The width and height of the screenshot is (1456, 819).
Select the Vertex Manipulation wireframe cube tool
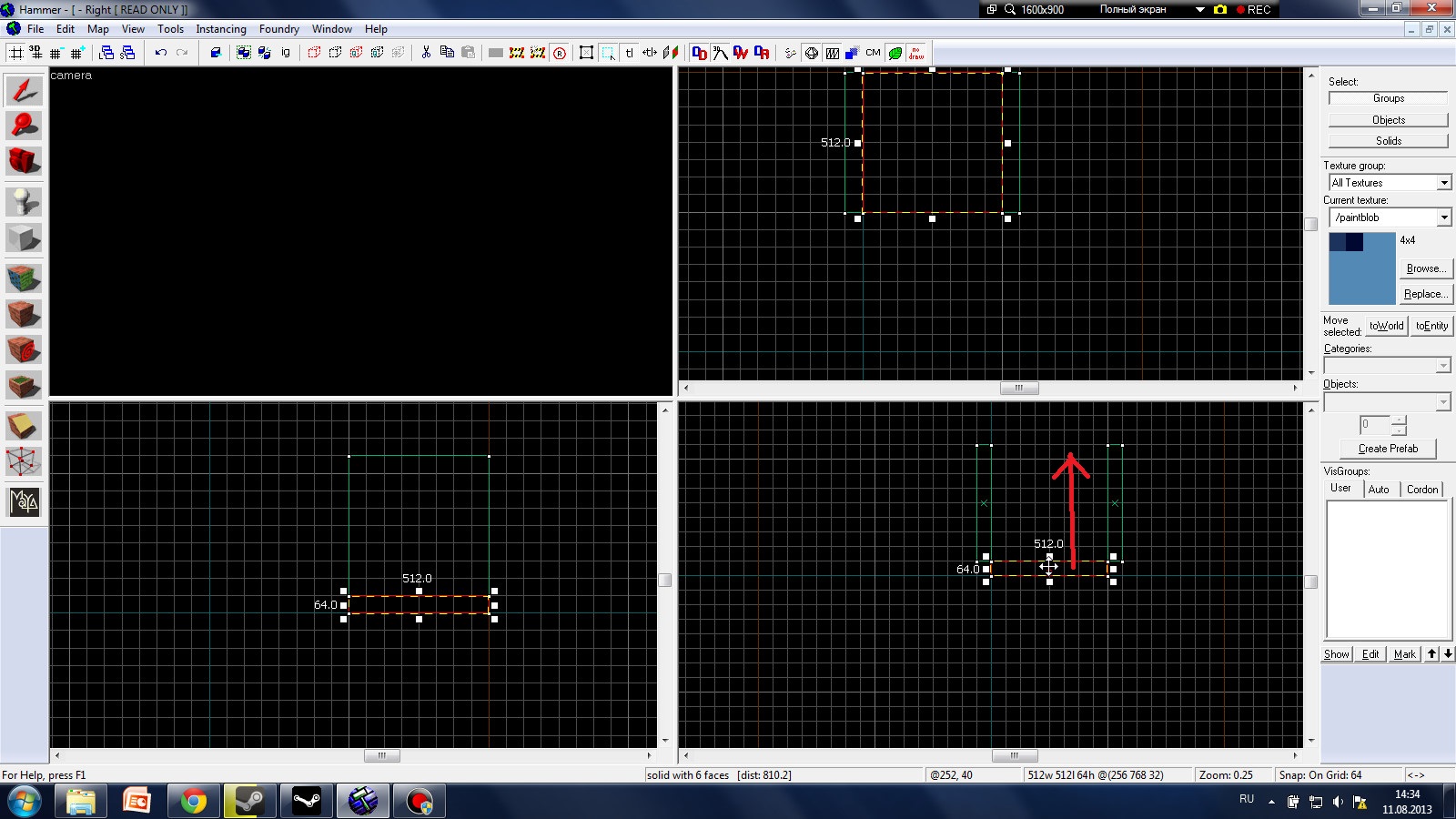(25, 461)
